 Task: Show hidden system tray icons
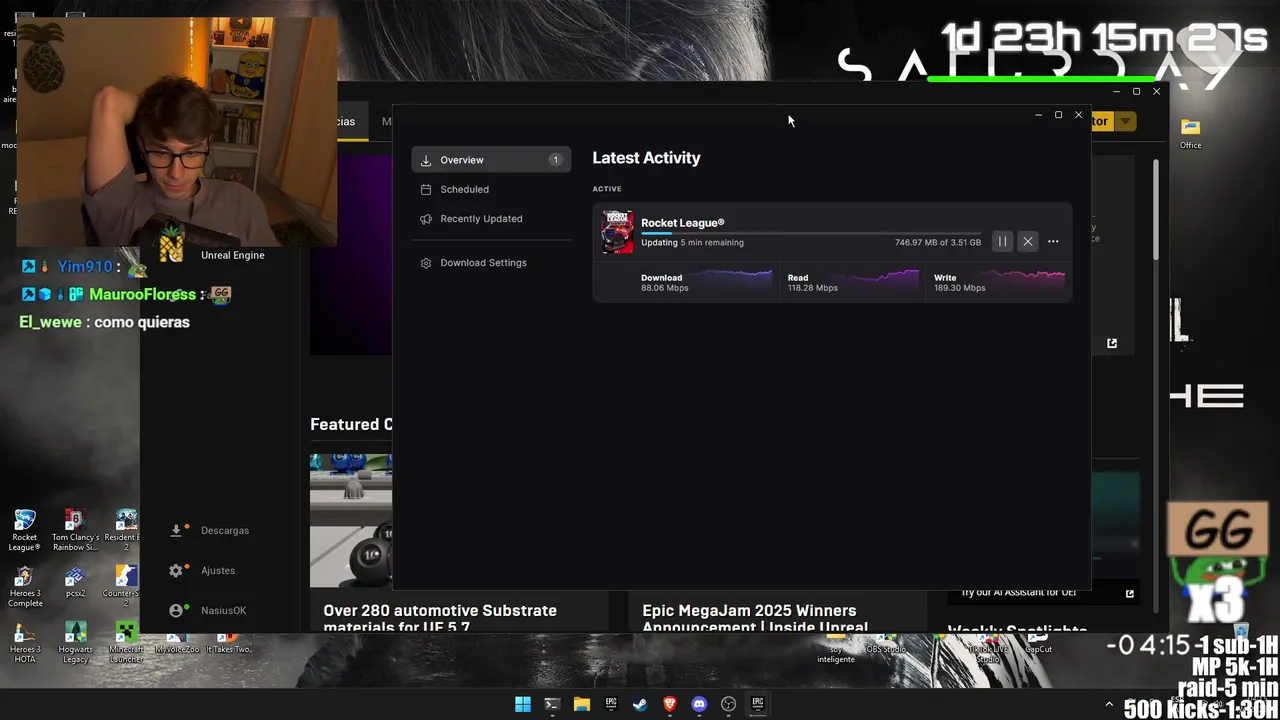pyautogui.click(x=1109, y=705)
